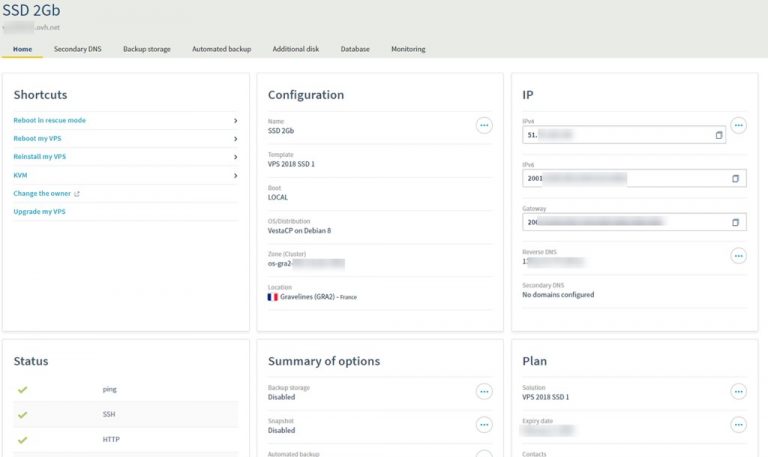Click inside the Gateway address field

tap(634, 222)
